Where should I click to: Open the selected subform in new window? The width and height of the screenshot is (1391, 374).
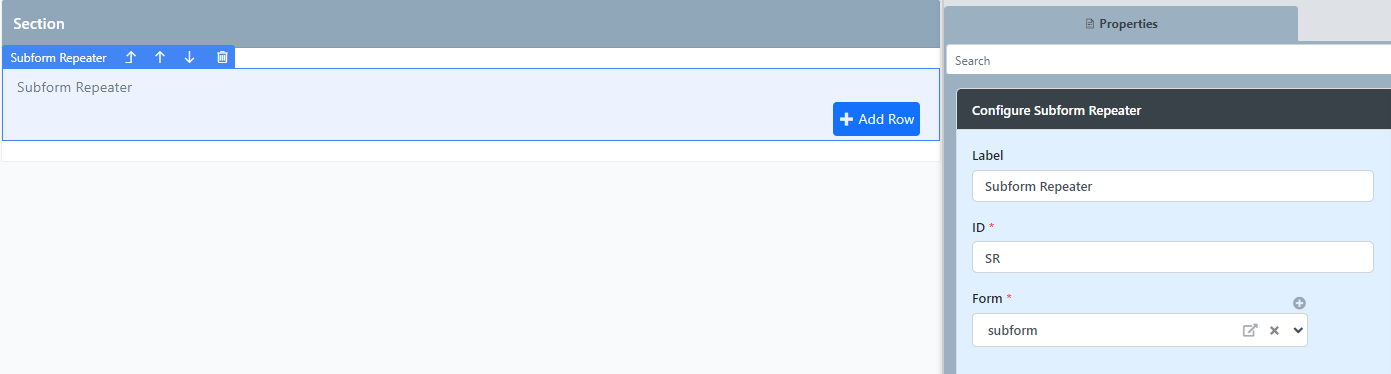(1249, 330)
